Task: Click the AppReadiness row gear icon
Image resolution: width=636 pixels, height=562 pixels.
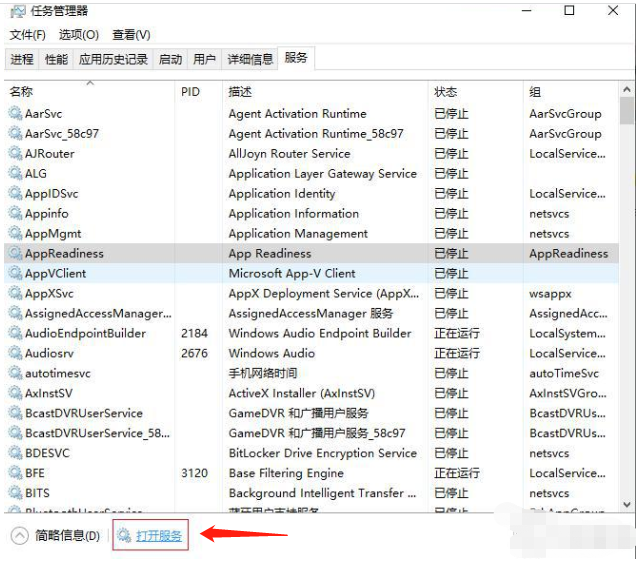Action: [x=15, y=253]
